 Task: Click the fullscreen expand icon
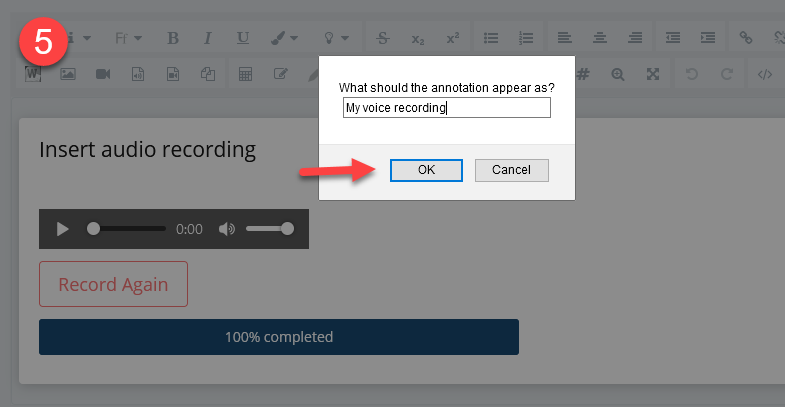(x=653, y=74)
